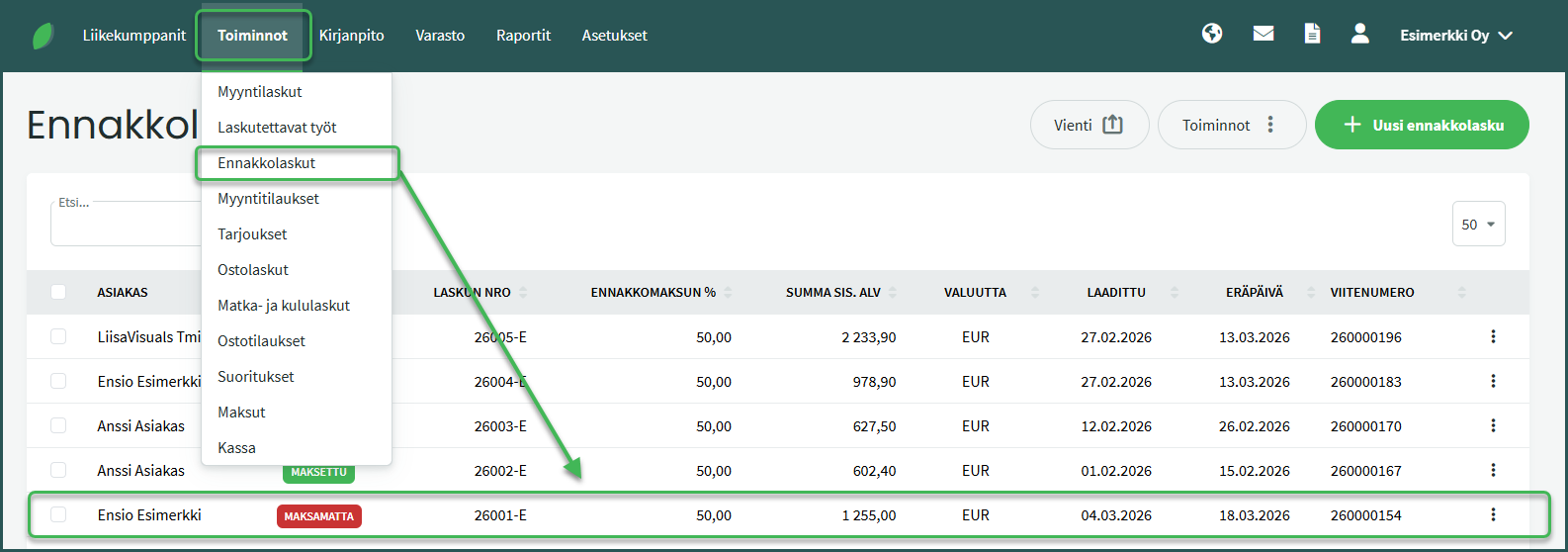1568x552 pixels.
Task: Click the Vienti export button
Action: pos(1089,125)
